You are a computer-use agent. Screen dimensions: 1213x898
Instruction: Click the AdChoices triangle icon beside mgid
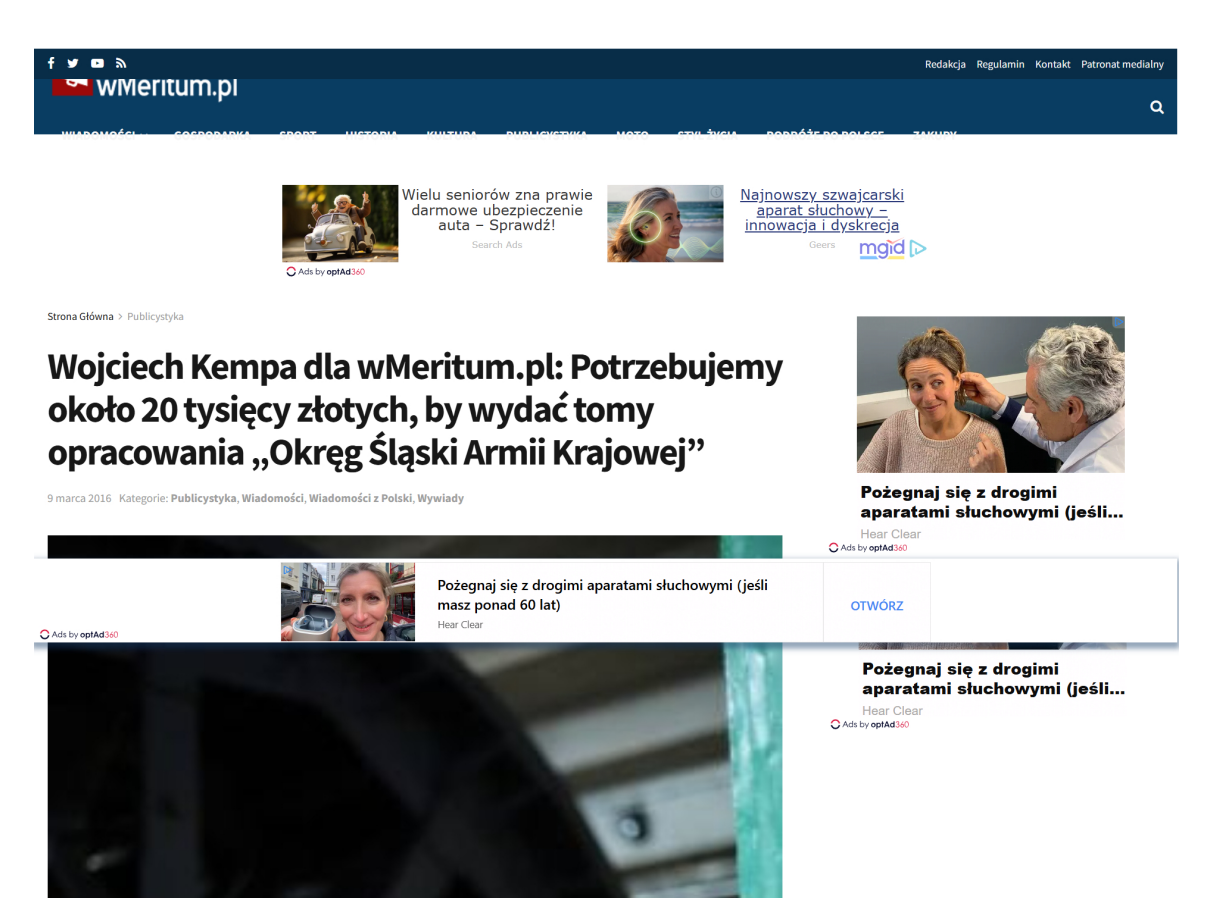point(918,247)
